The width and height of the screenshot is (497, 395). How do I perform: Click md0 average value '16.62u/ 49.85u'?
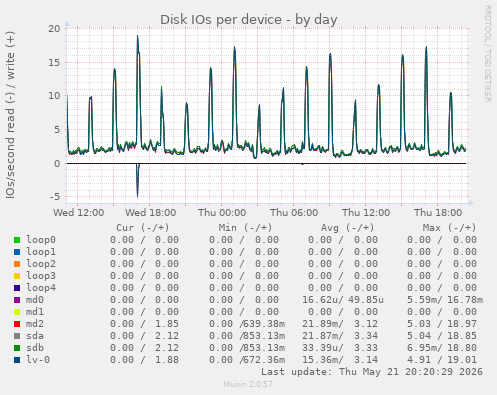tap(343, 300)
